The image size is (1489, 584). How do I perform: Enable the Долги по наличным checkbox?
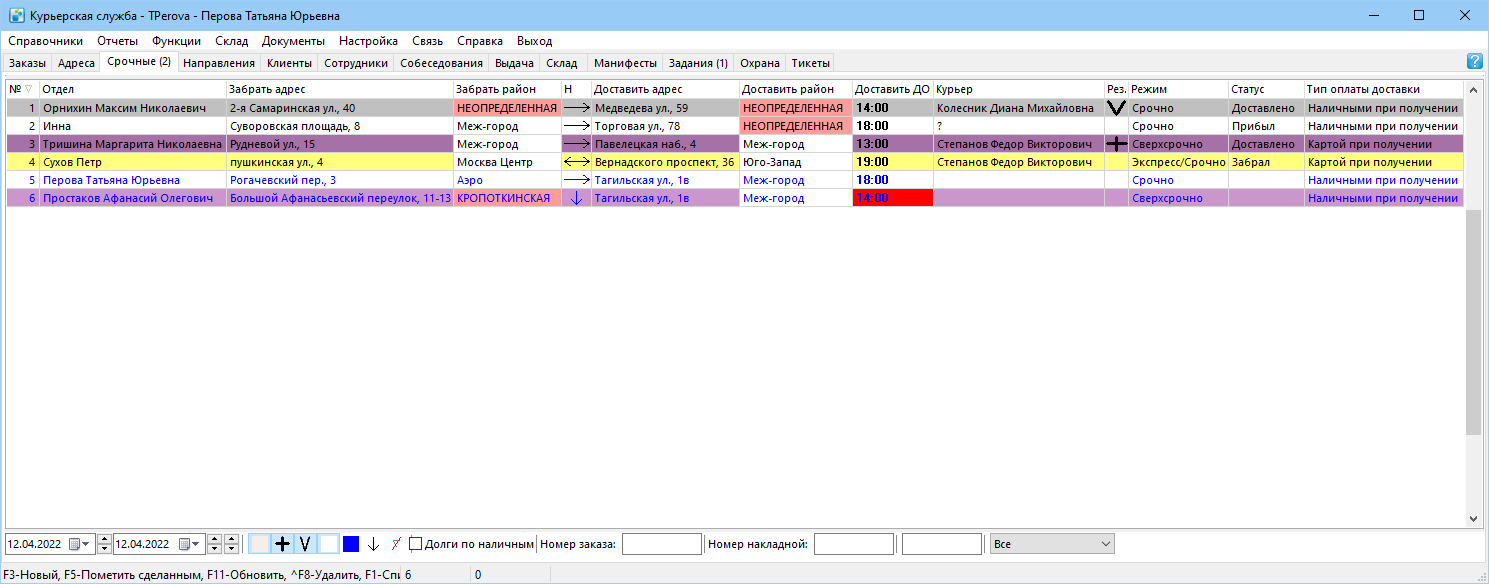coord(415,544)
